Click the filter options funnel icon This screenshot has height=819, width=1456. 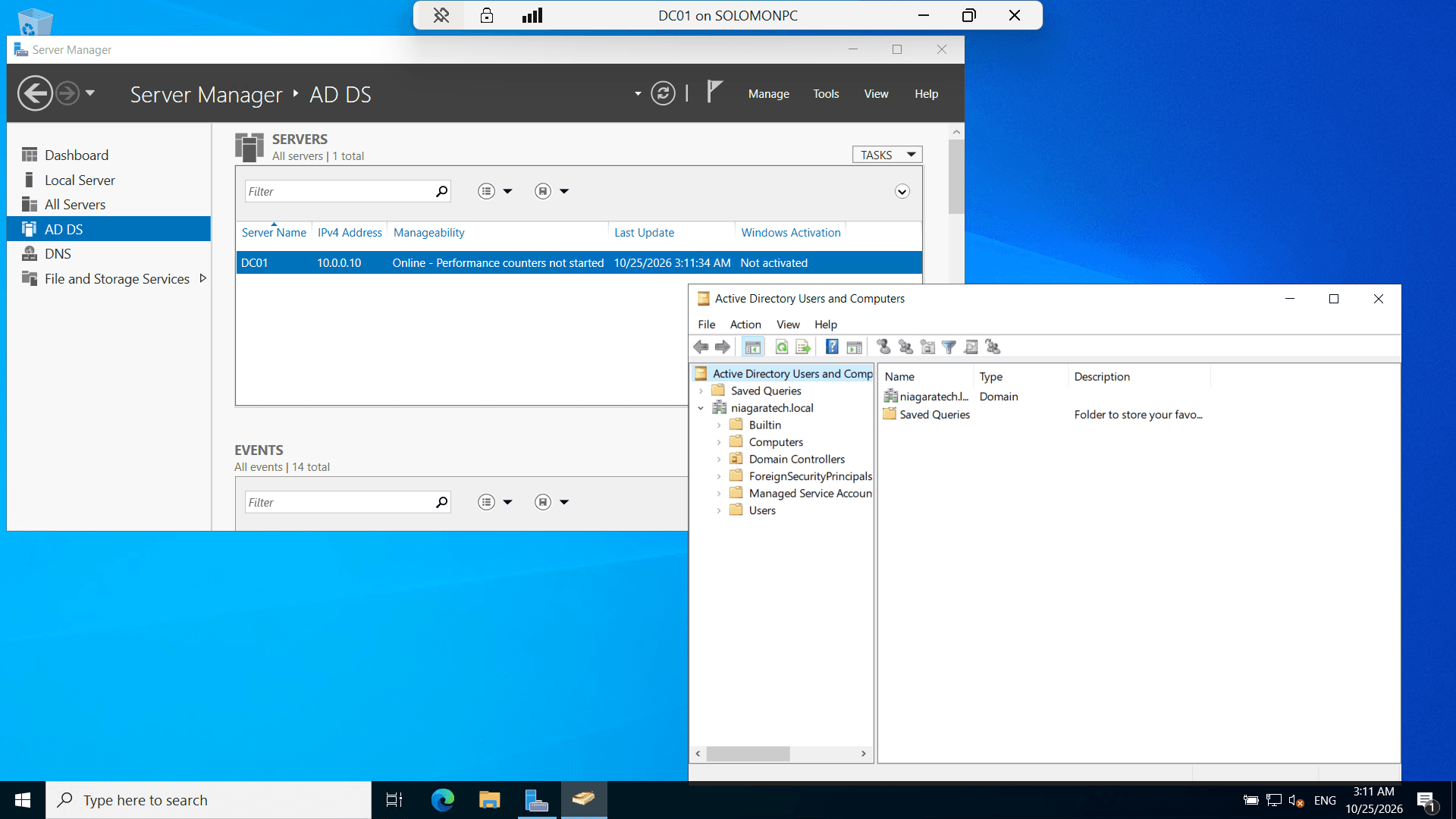[949, 347]
